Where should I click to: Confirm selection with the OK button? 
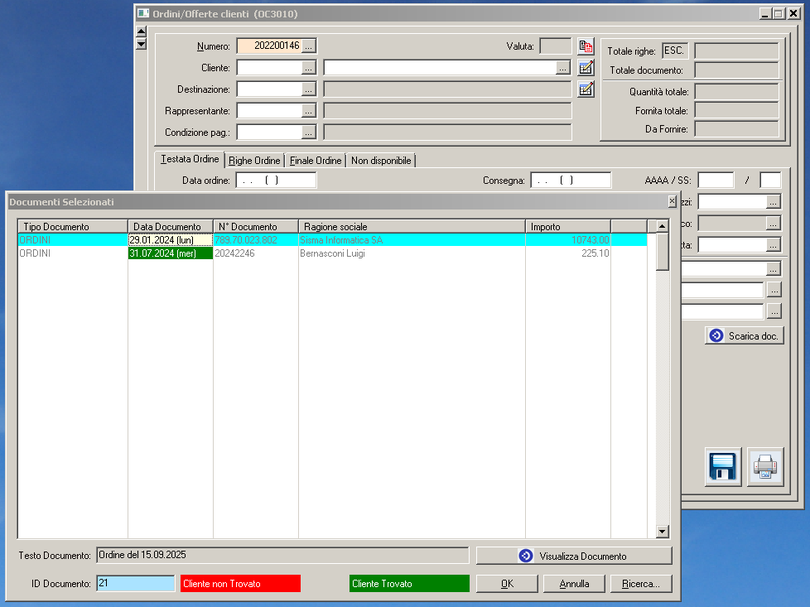pos(507,583)
